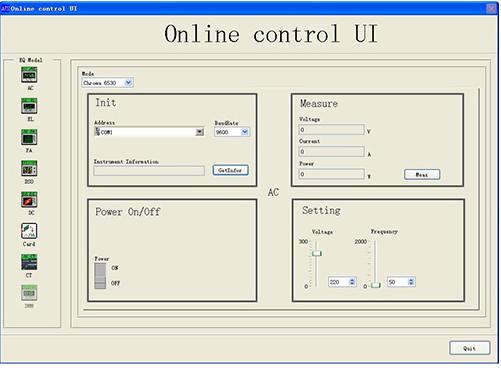This screenshot has width=501, height=373.
Task: Click the Frequency slider handle
Action: [376, 285]
